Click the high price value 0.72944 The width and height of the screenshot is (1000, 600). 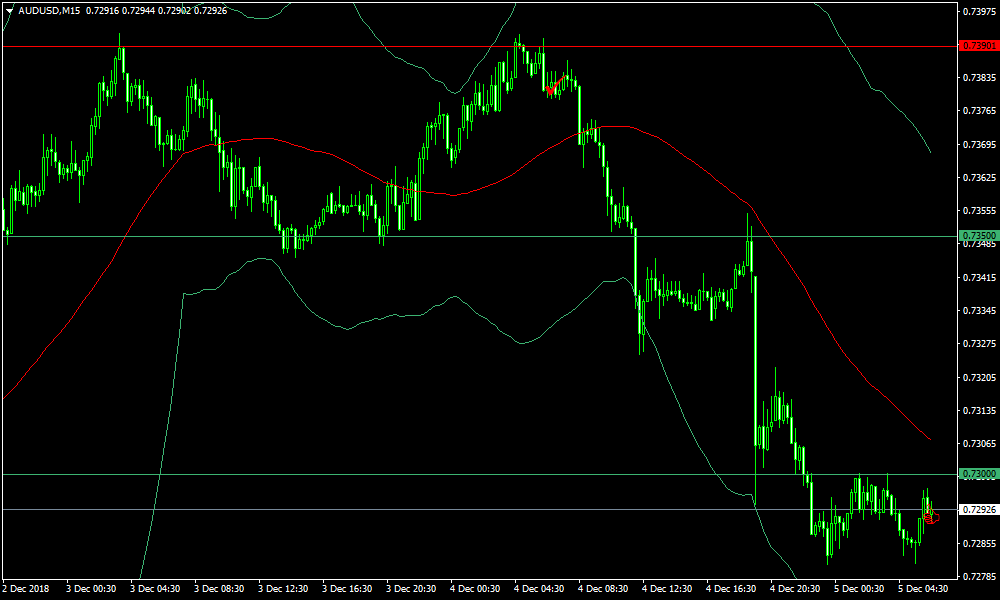coord(138,11)
